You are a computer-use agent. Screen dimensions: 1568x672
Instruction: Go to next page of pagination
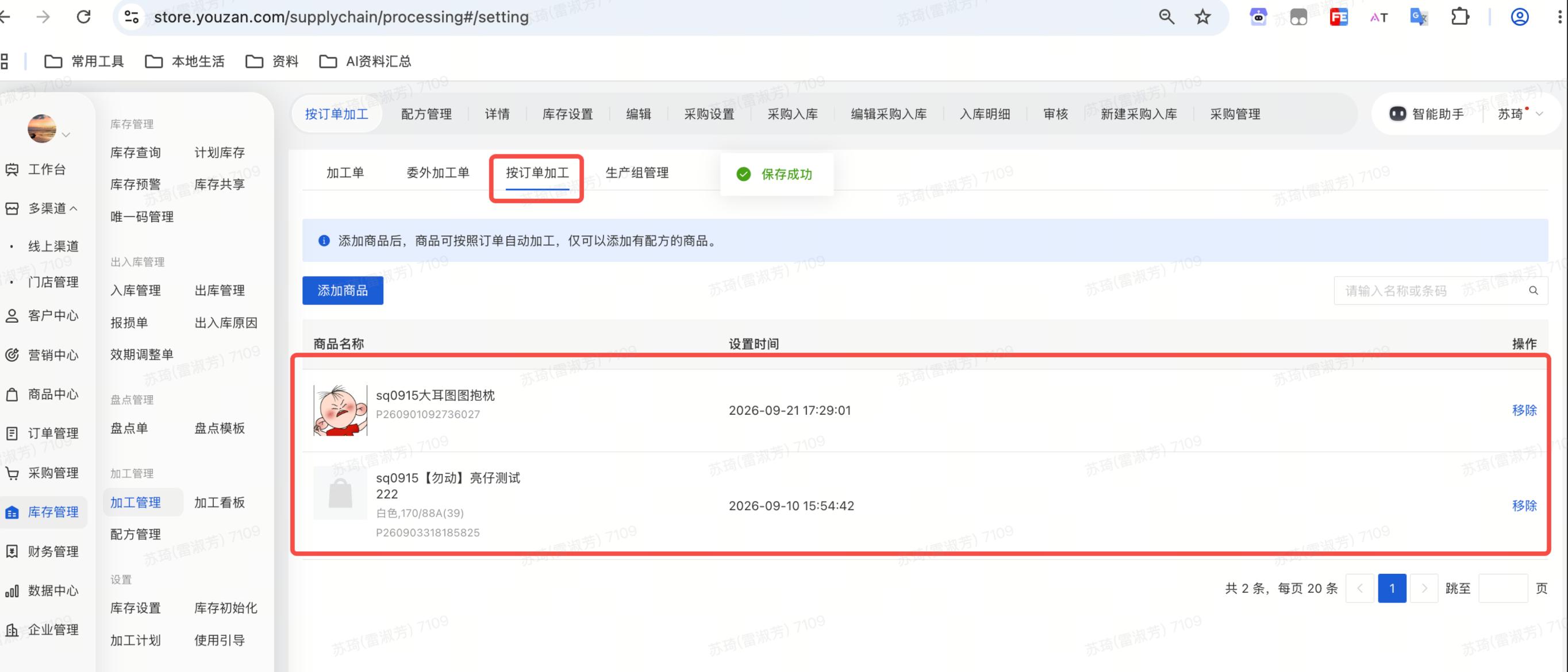tap(1424, 588)
